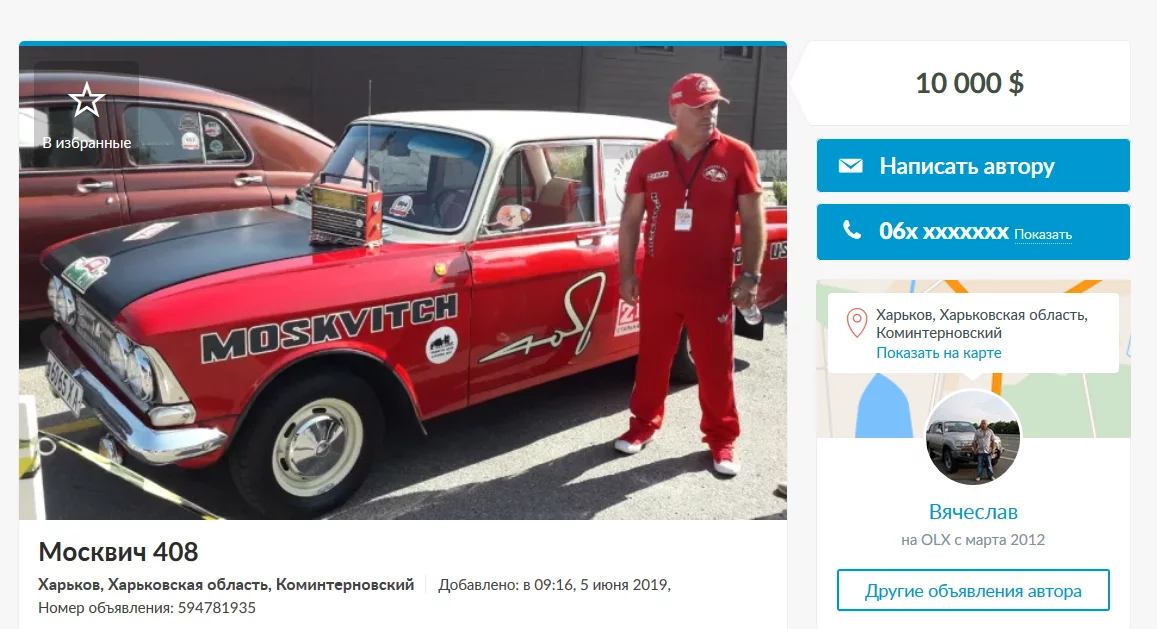Open seller name Вячеслав profile link
This screenshot has width=1157, height=629.
(973, 512)
